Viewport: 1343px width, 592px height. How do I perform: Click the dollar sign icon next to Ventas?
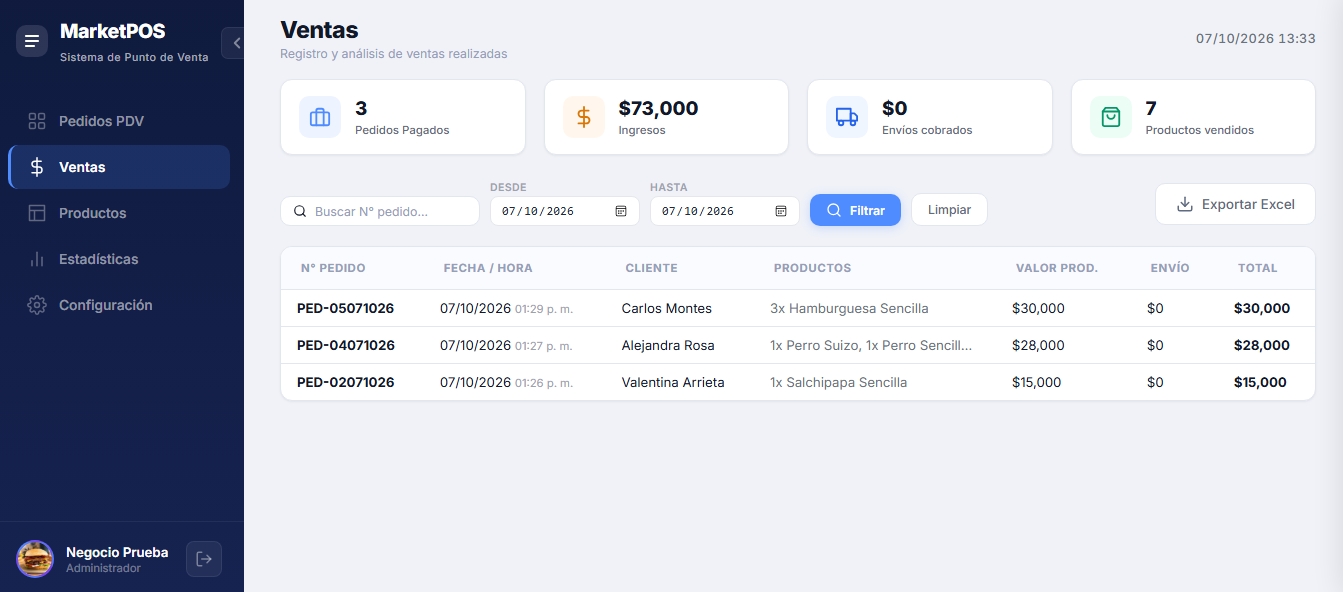tap(37, 167)
